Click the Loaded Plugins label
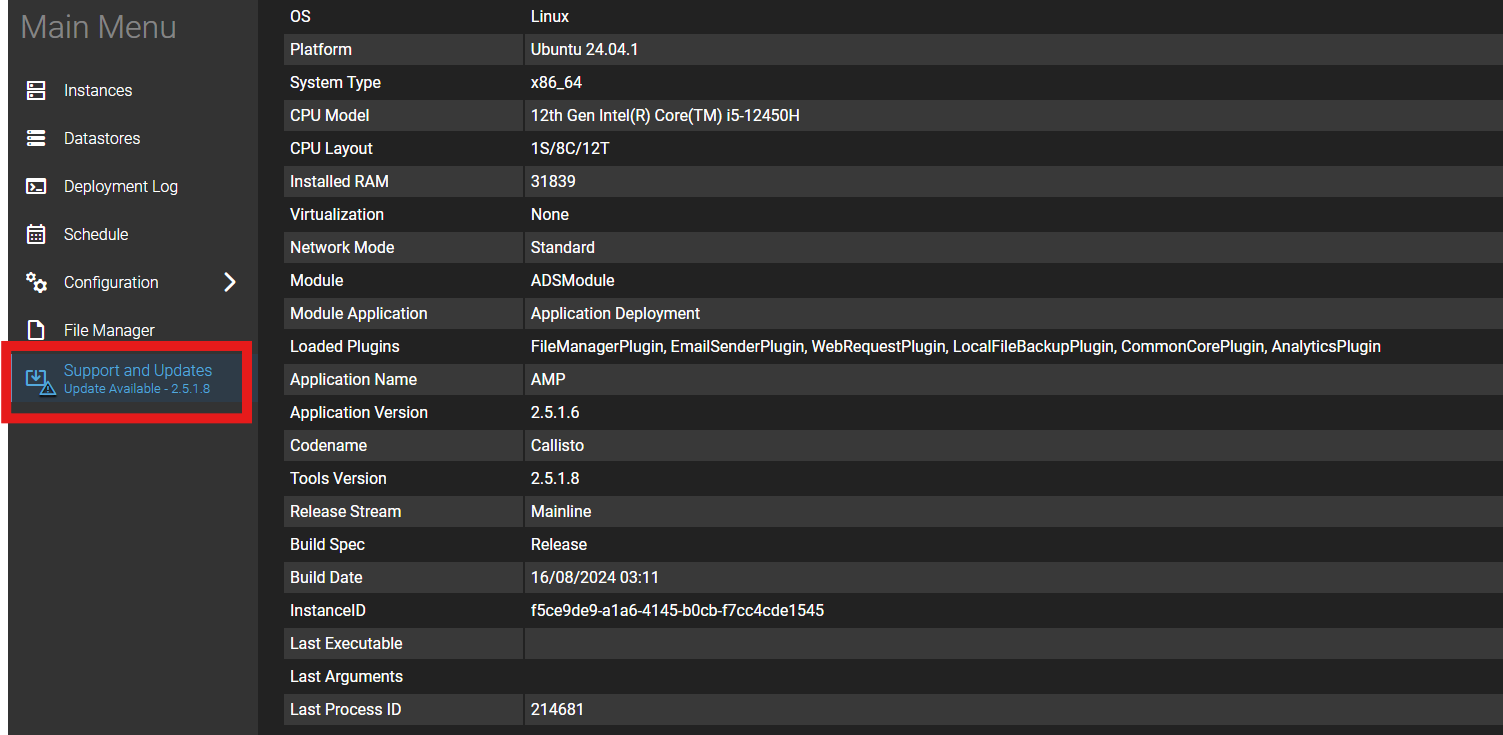Image resolution: width=1503 pixels, height=735 pixels. 345,347
